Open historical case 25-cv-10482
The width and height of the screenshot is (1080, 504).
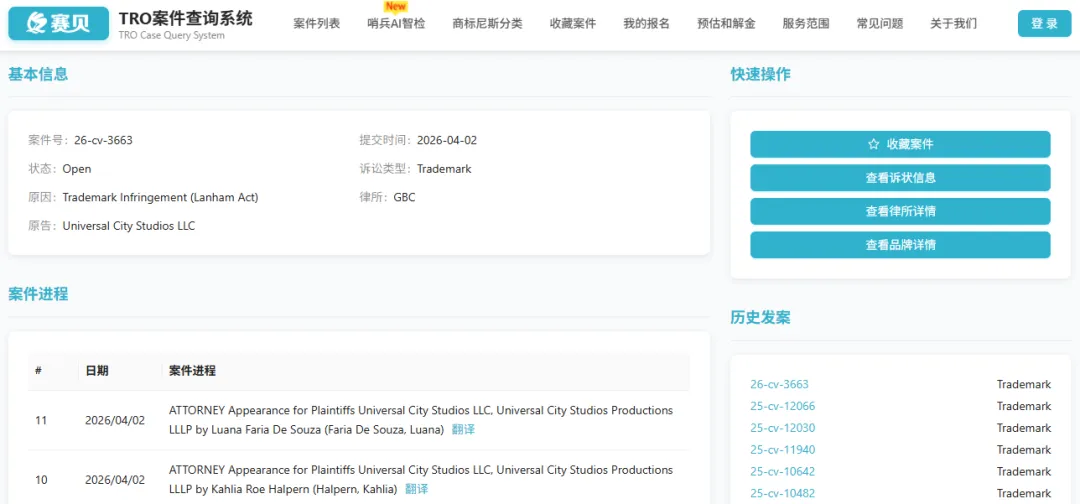(x=782, y=493)
